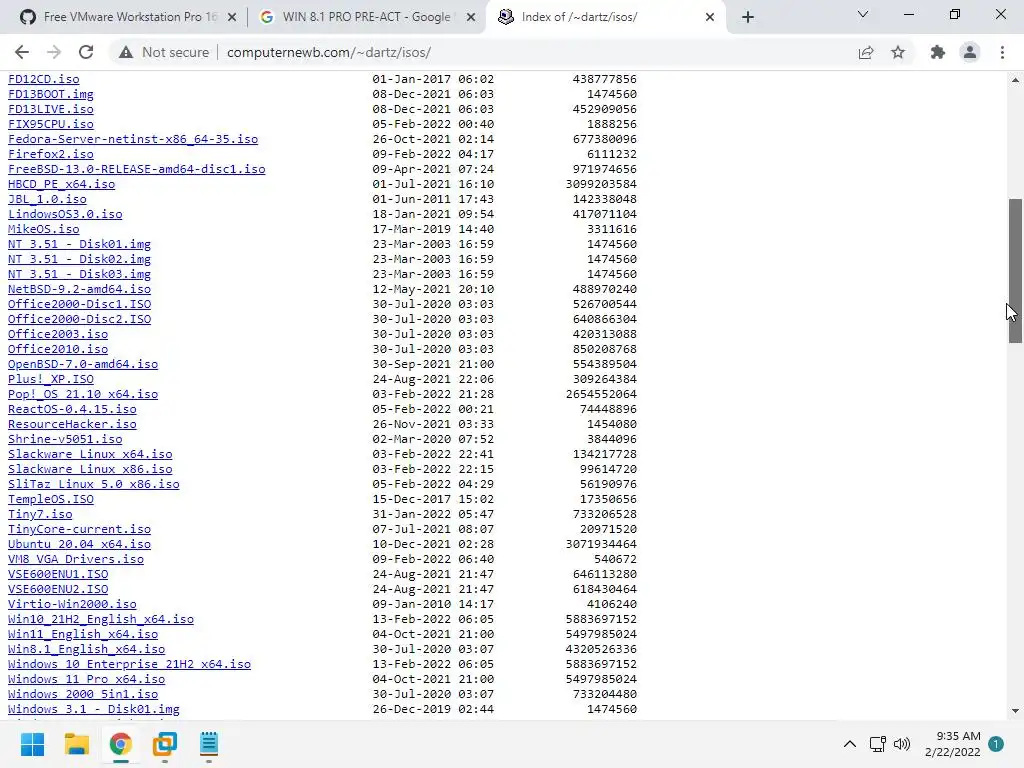Download Win8.1_English_x64.iso
This screenshot has height=768, width=1024.
tap(87, 650)
